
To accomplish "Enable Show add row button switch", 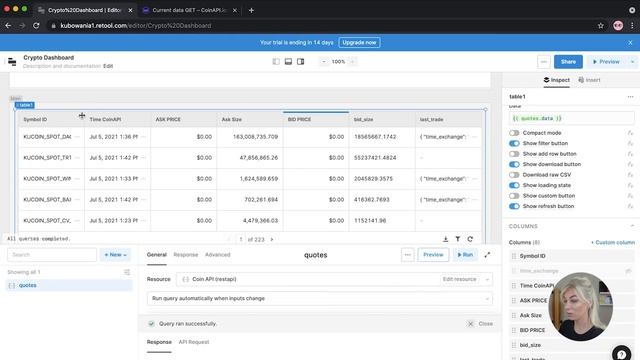I will [514, 154].
